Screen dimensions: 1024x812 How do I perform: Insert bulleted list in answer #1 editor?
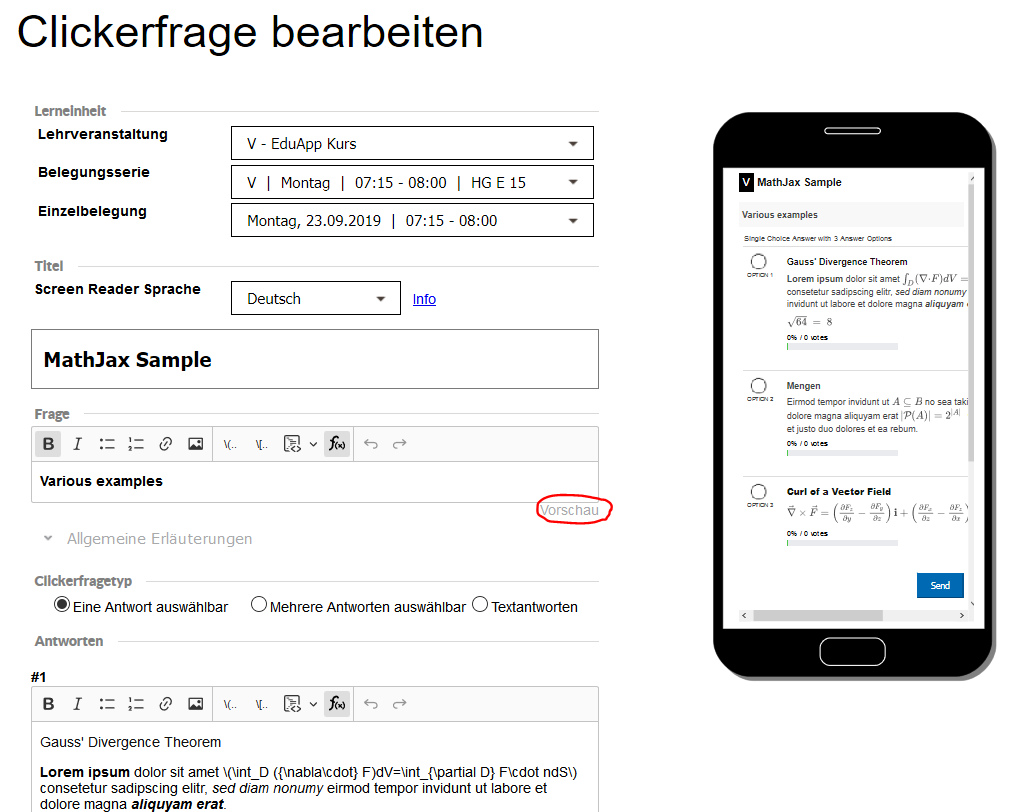pyautogui.click(x=106, y=704)
